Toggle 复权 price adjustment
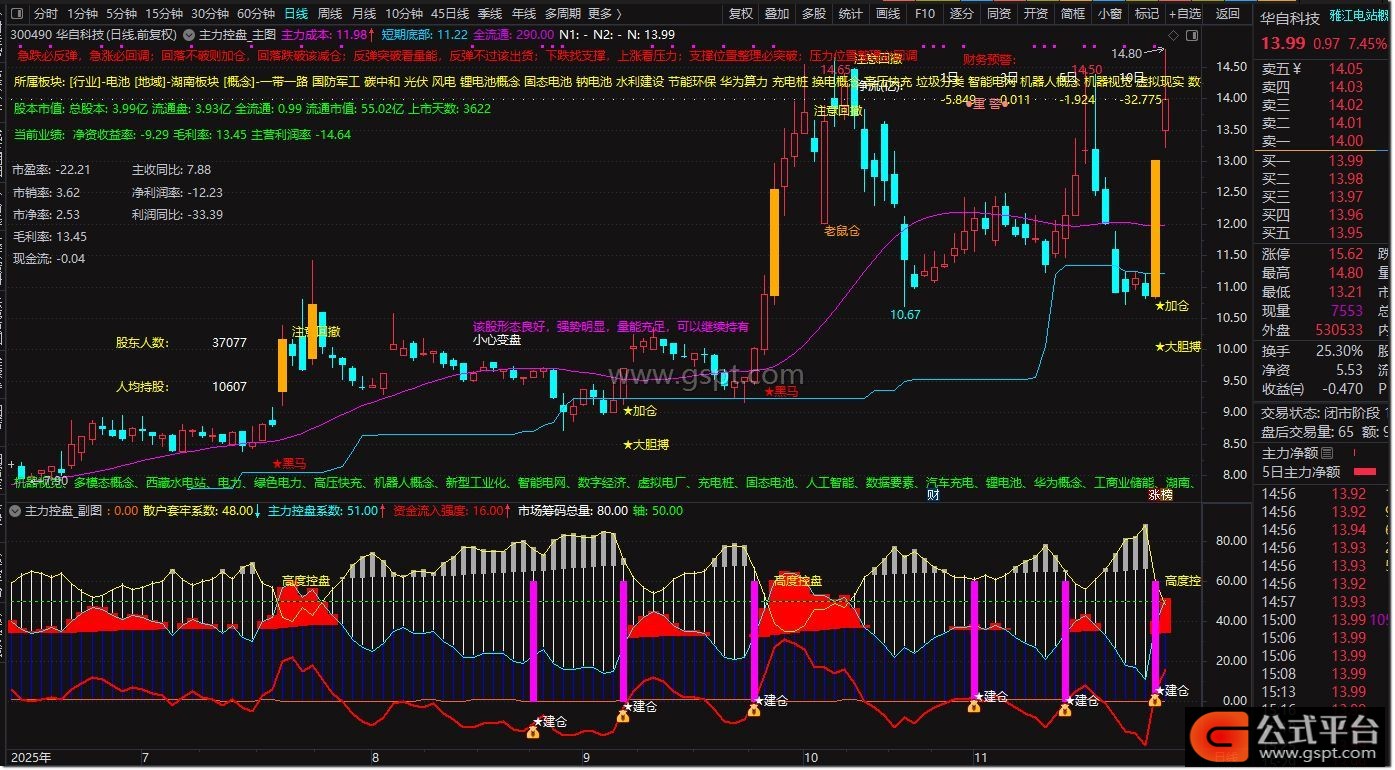This screenshot has width=1395, height=770. (741, 14)
